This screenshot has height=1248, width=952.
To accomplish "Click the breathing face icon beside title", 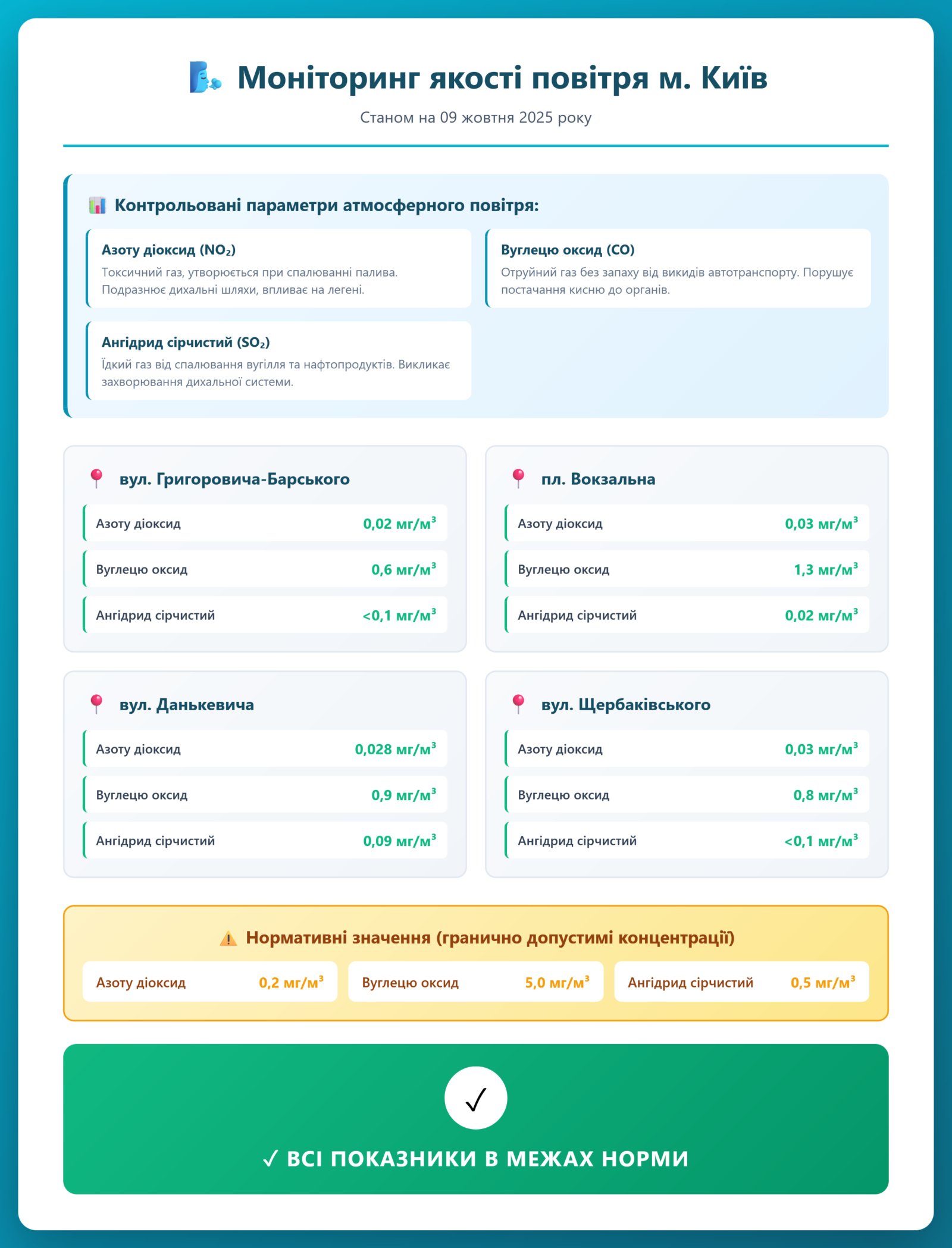I will click(x=205, y=78).
